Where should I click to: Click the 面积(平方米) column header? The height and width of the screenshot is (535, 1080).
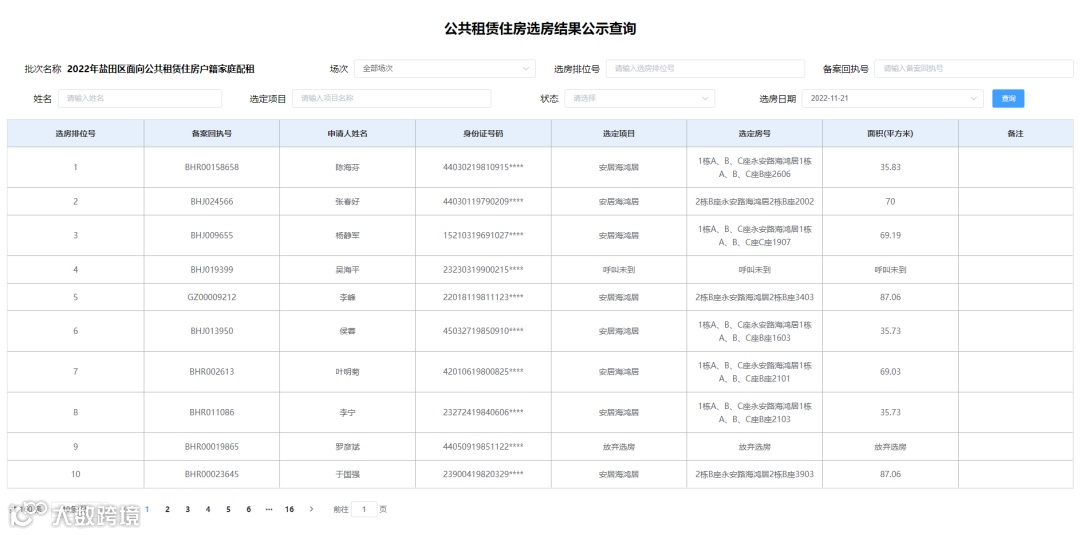[890, 134]
